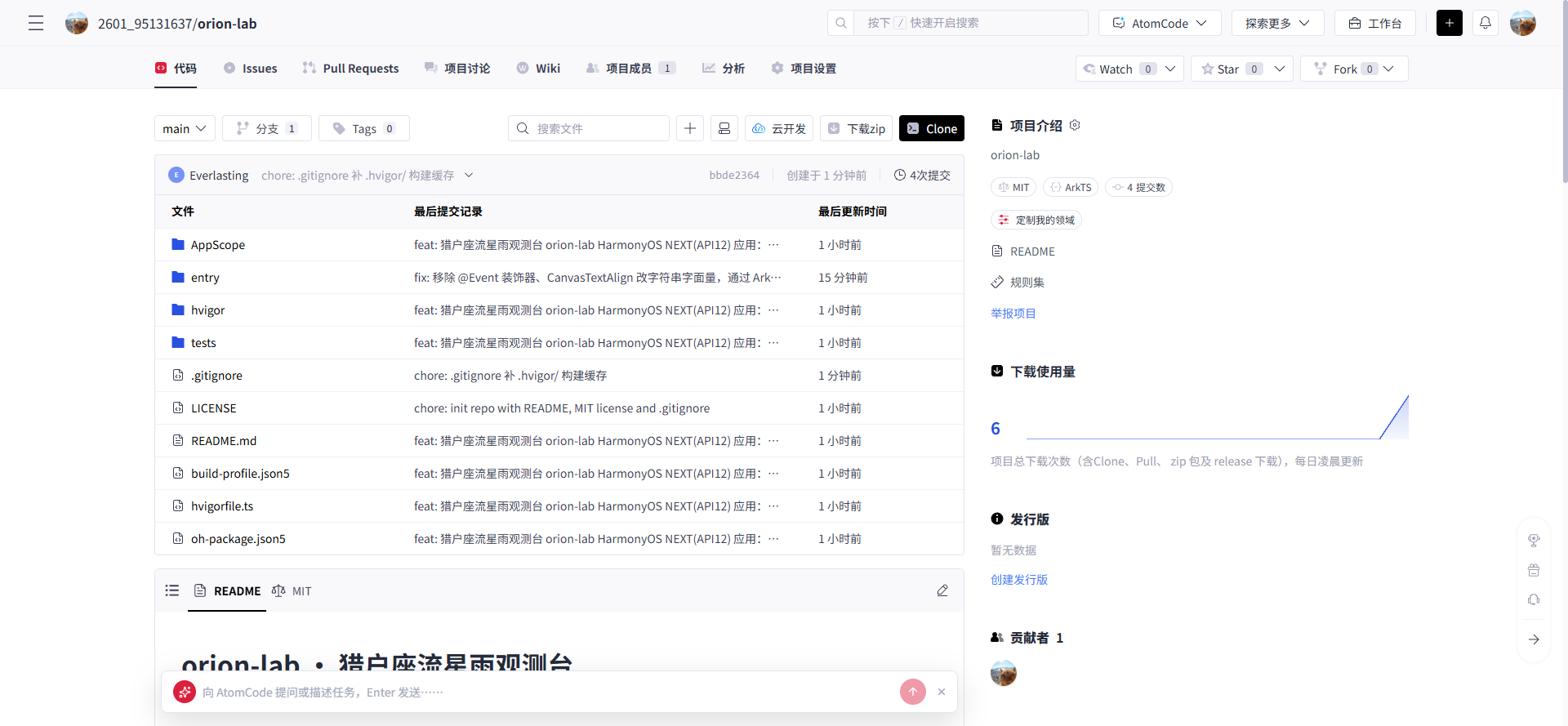This screenshot has height=726, width=1568.
Task: Open notifications bell
Action: (1486, 23)
